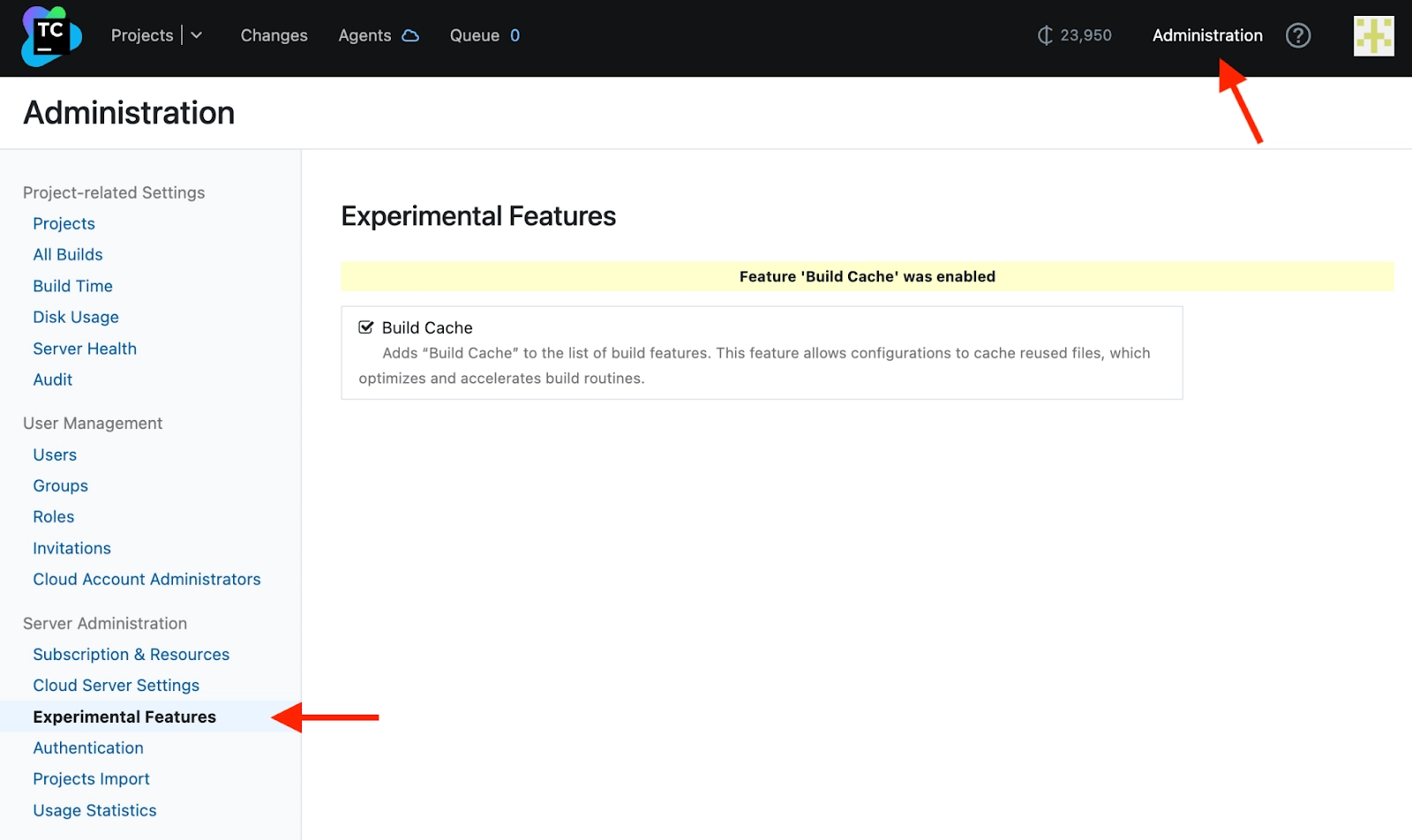Open the Audit log link
This screenshot has height=840, width=1412.
53,379
